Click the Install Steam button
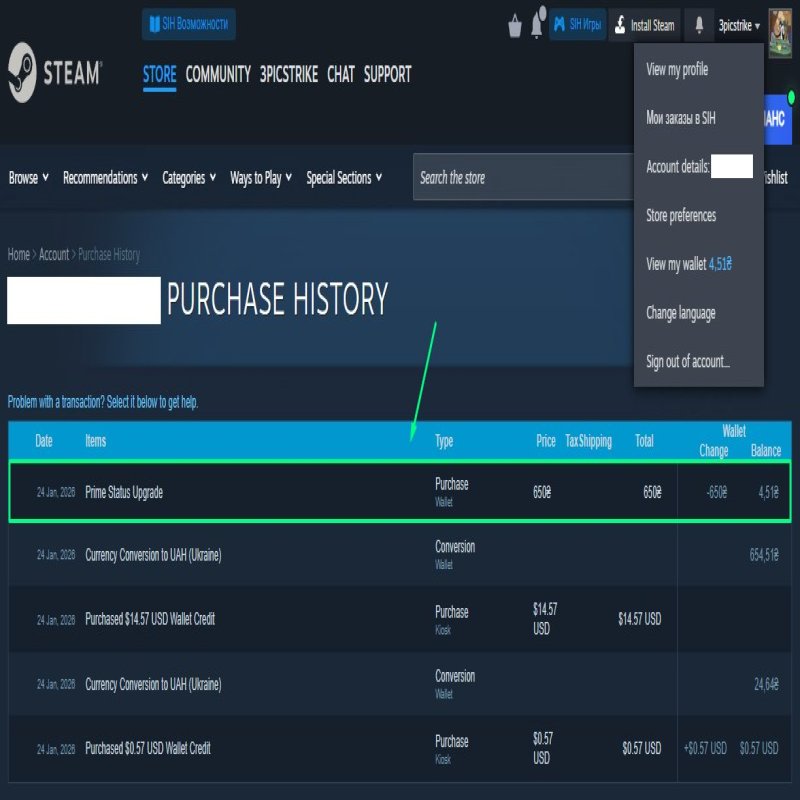 [x=644, y=26]
